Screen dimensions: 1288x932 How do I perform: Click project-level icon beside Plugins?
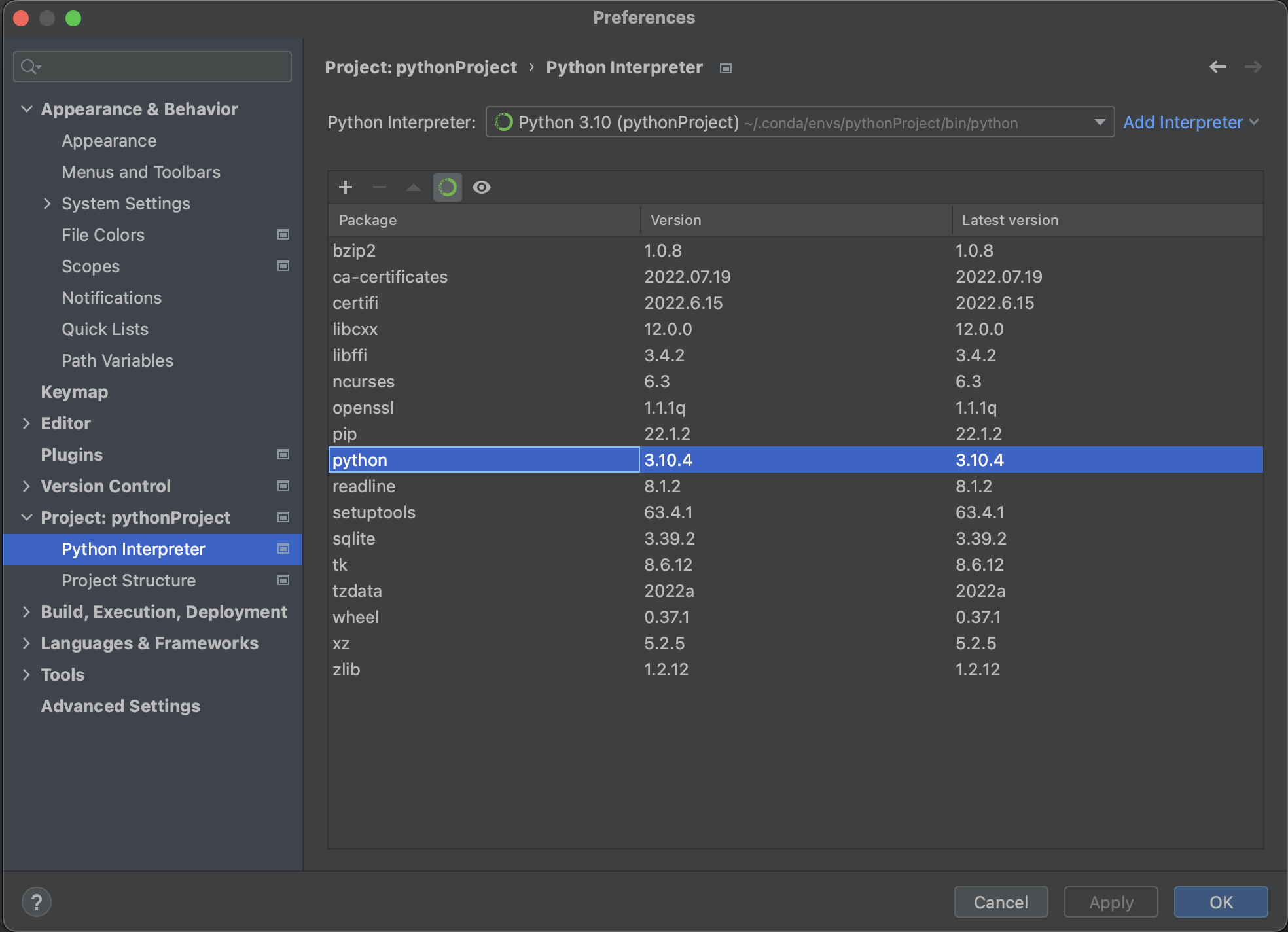[x=283, y=454]
